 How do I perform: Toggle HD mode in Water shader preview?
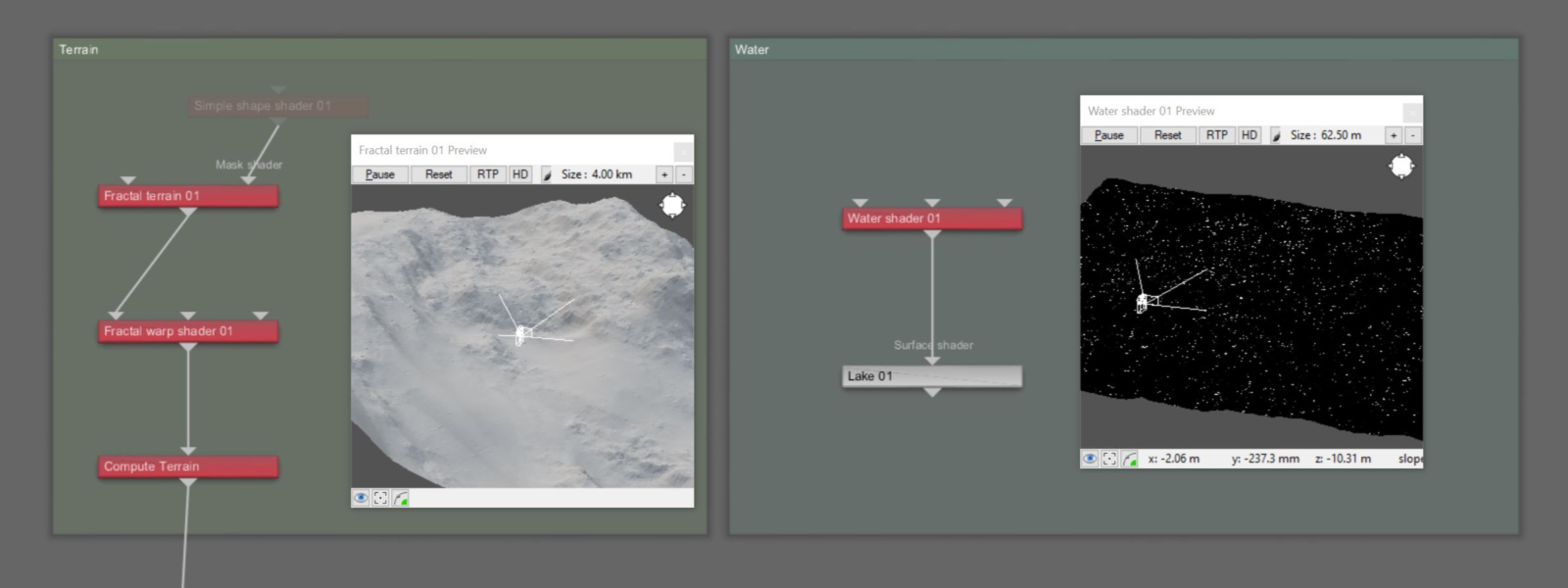click(x=1249, y=135)
